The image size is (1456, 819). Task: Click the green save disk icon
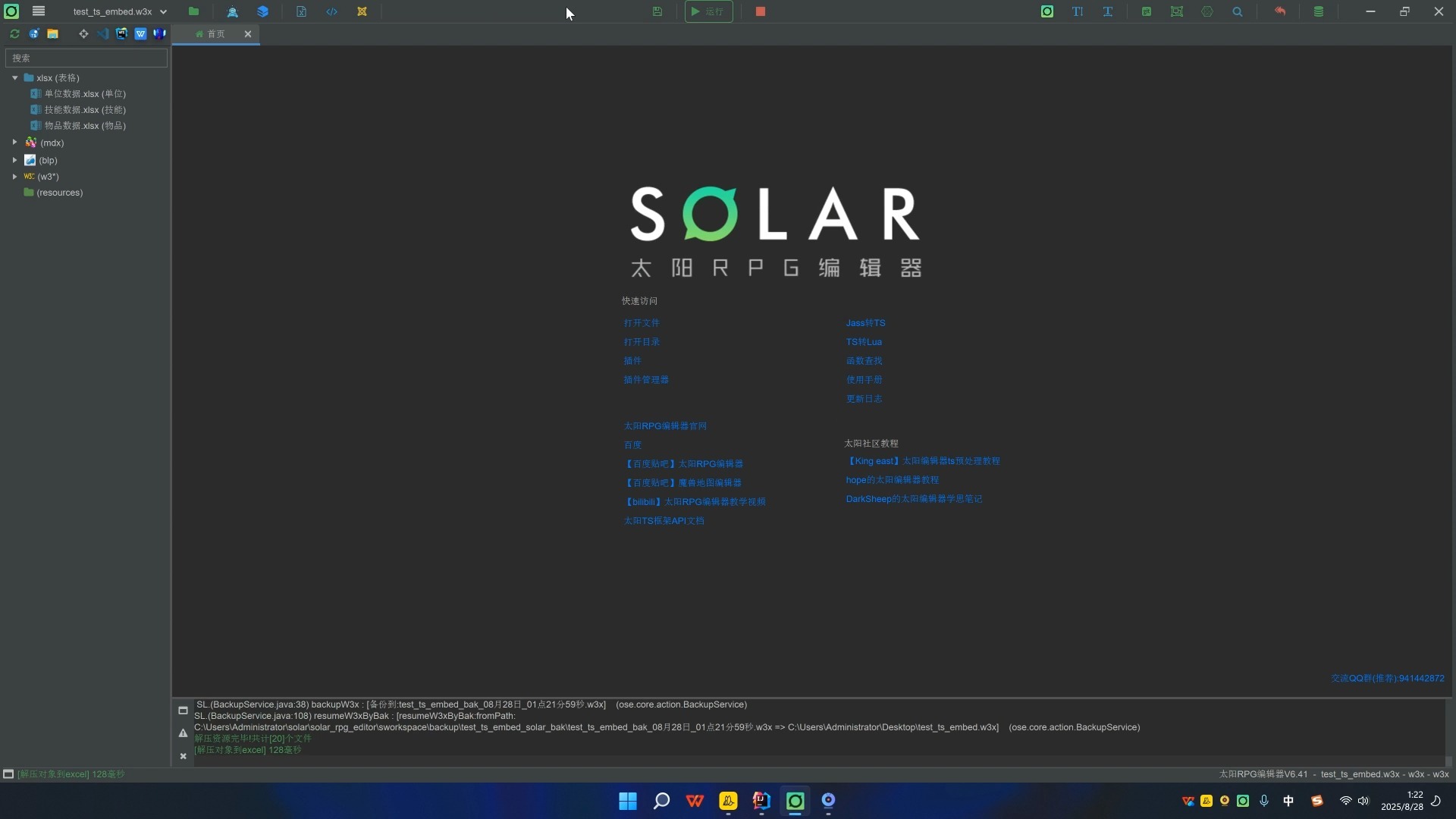657,11
